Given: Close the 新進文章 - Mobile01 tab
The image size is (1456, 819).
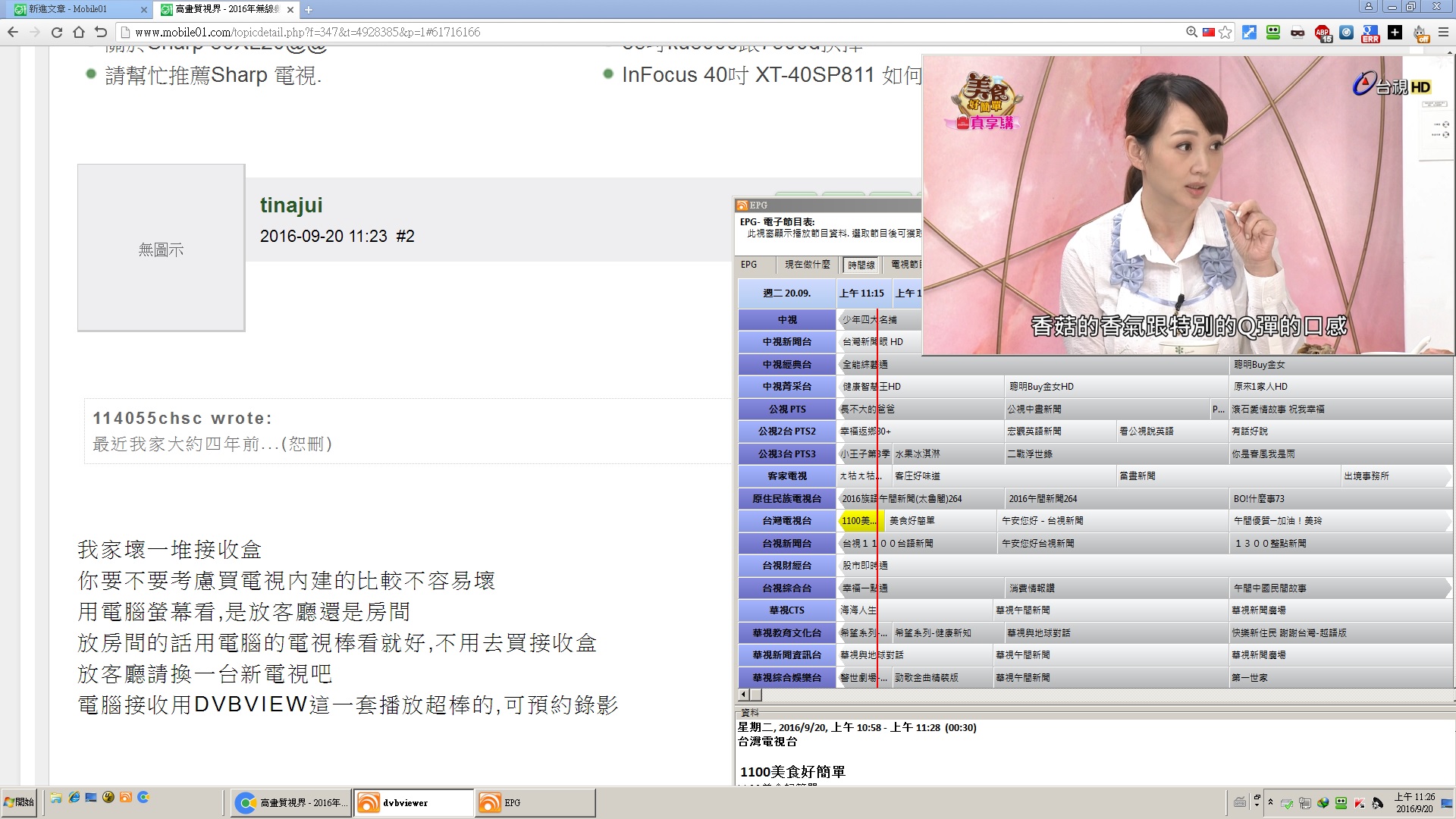Looking at the screenshot, I should (x=144, y=10).
